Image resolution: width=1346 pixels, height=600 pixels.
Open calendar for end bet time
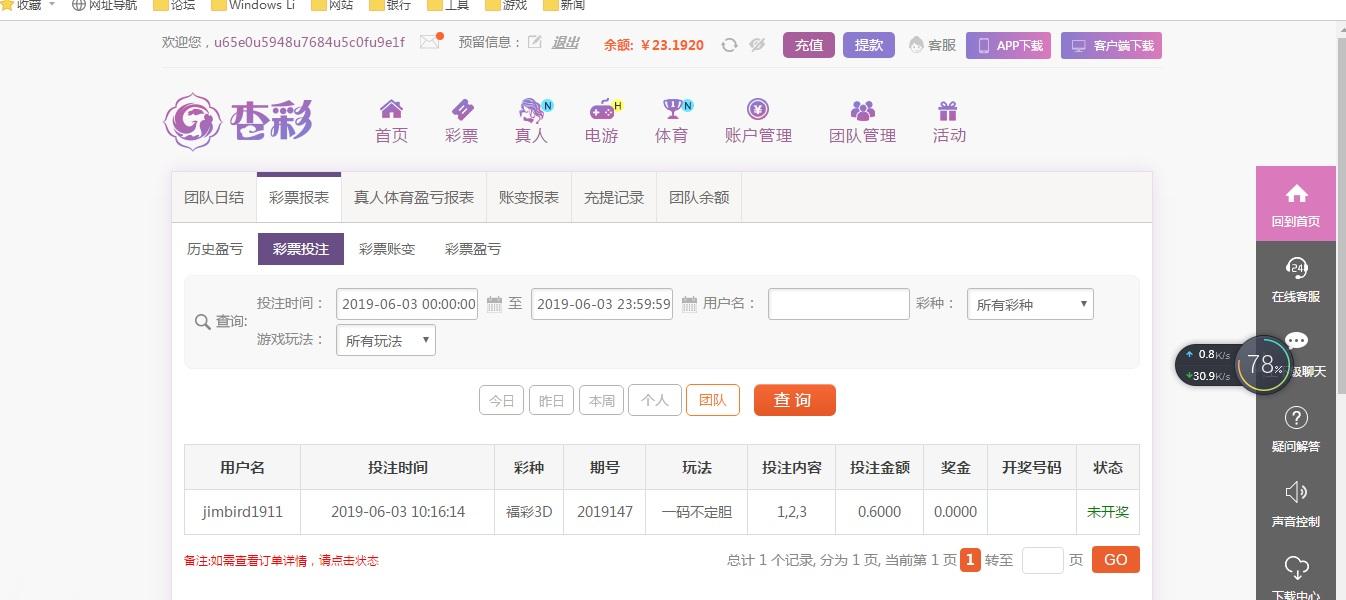tap(689, 304)
